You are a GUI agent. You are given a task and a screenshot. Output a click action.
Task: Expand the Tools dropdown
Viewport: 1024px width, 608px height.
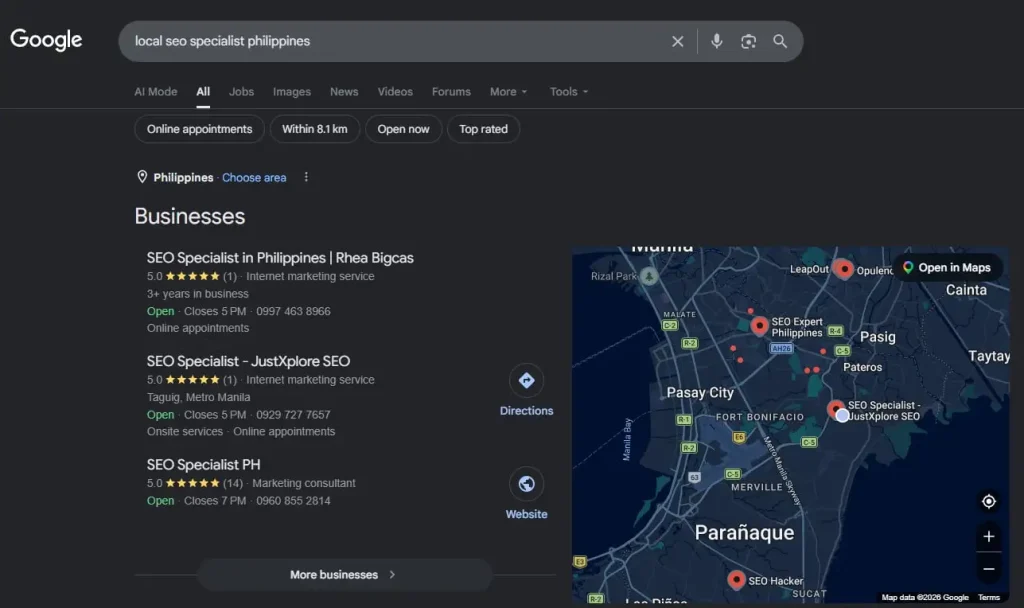[569, 92]
